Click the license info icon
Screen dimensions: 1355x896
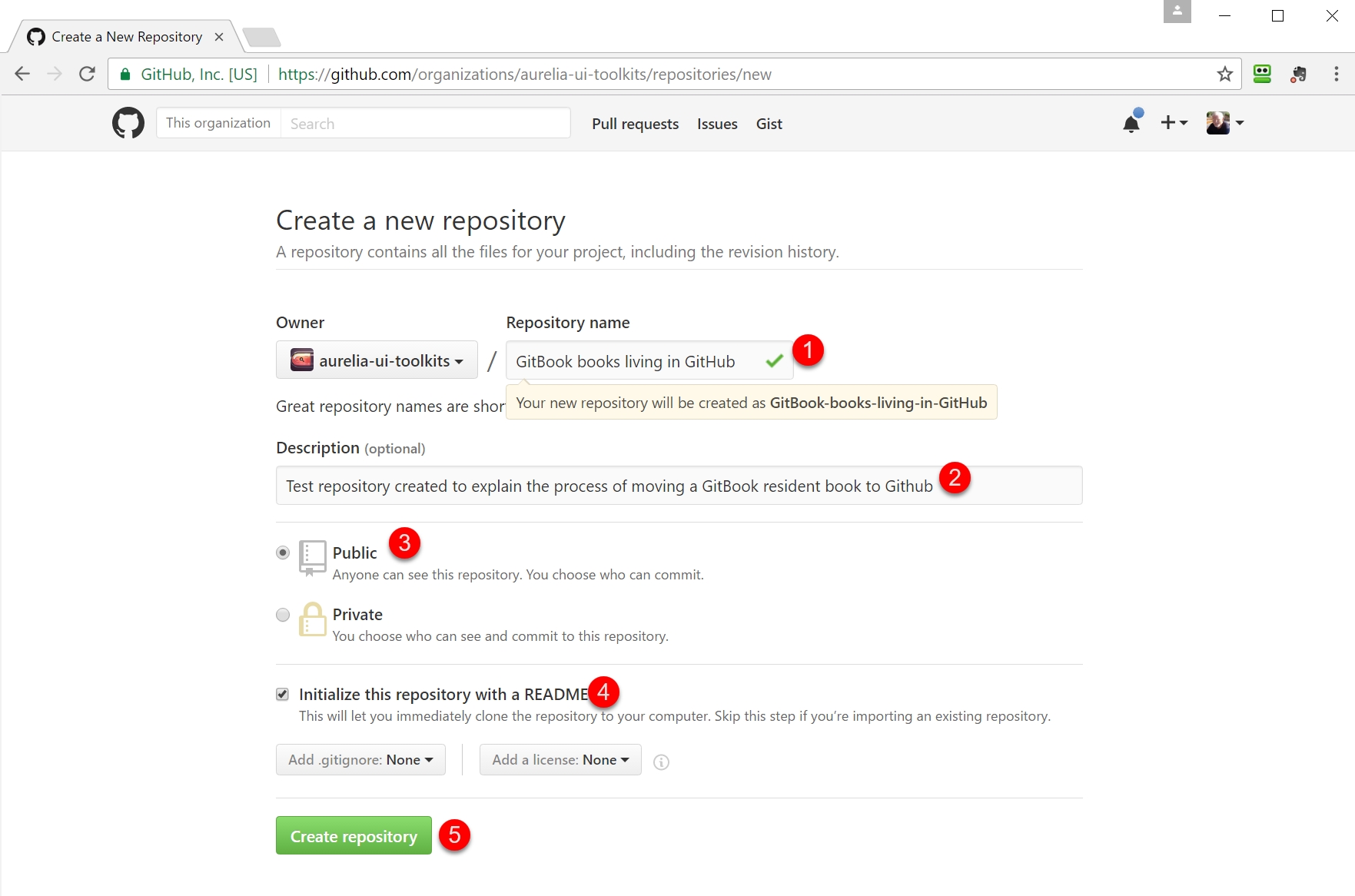pos(661,762)
